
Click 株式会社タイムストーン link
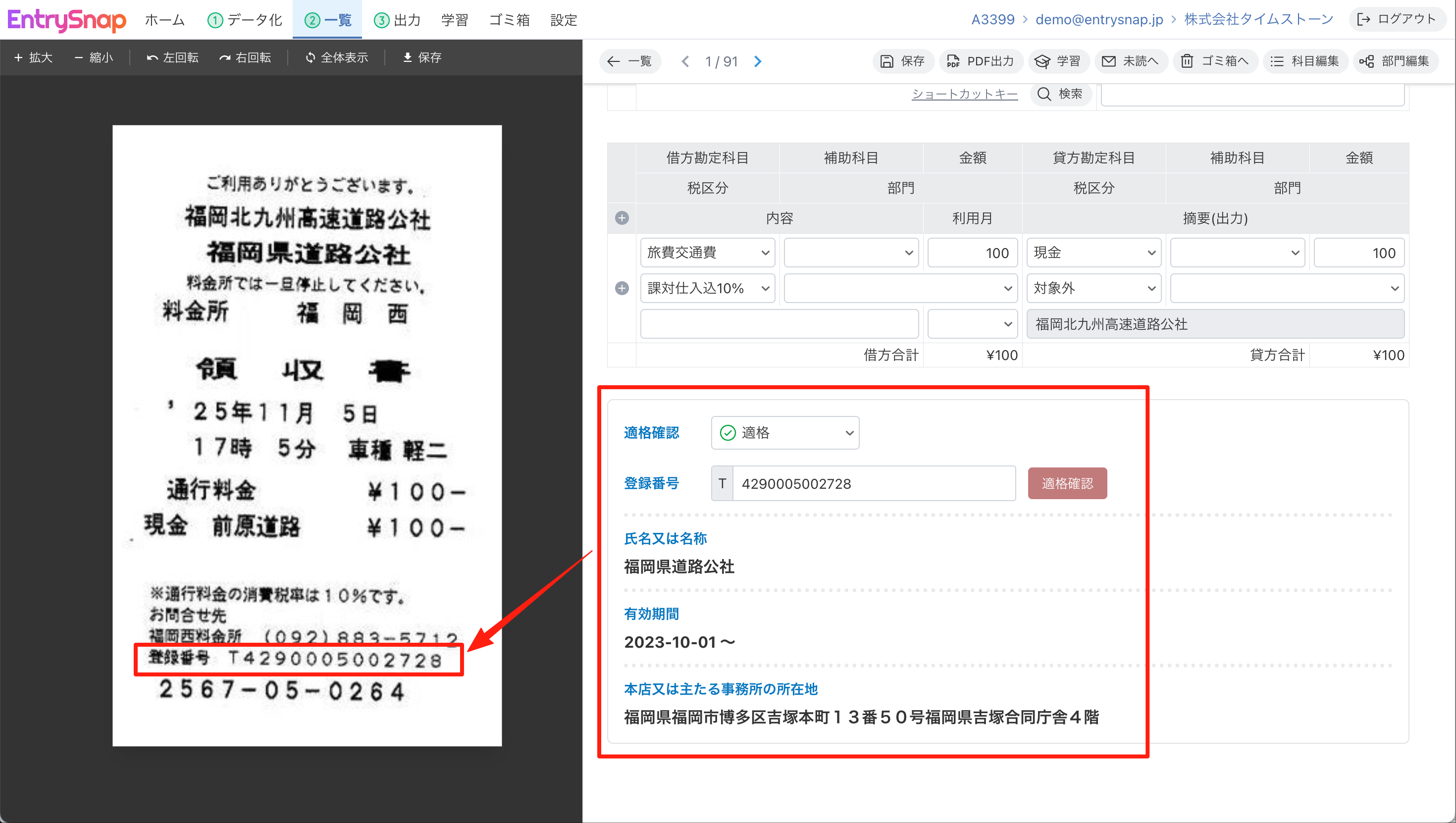point(1258,19)
